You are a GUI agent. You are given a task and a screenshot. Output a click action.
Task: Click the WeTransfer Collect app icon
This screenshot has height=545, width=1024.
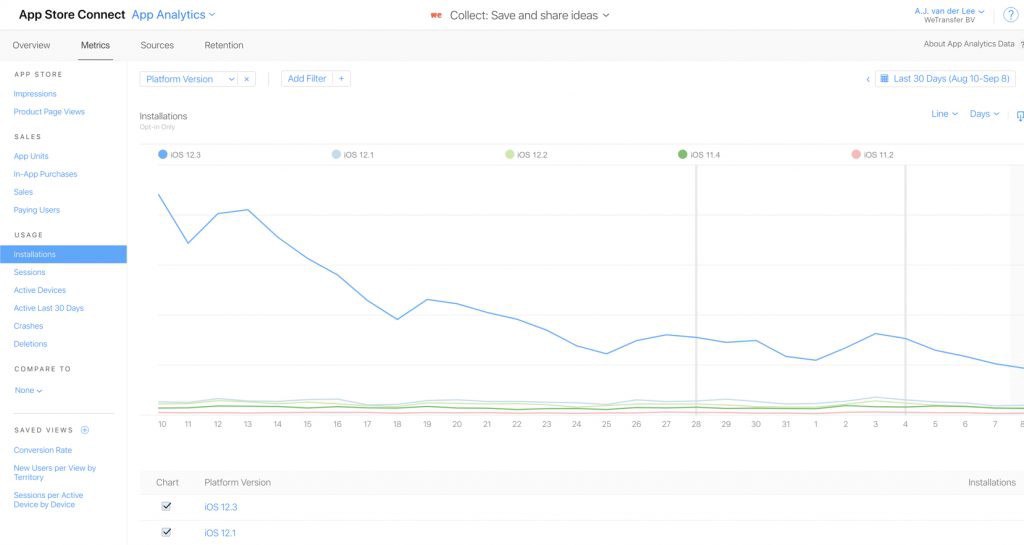click(x=436, y=15)
